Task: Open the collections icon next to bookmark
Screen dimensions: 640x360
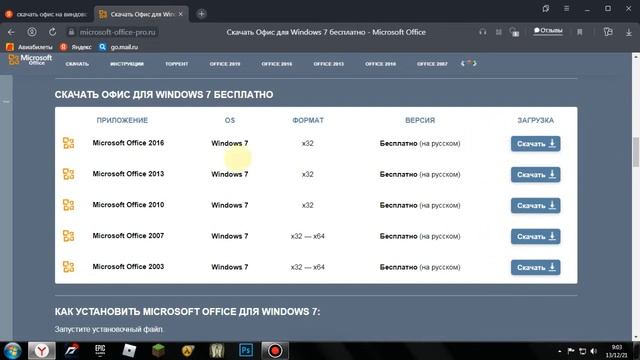Action: (608, 32)
